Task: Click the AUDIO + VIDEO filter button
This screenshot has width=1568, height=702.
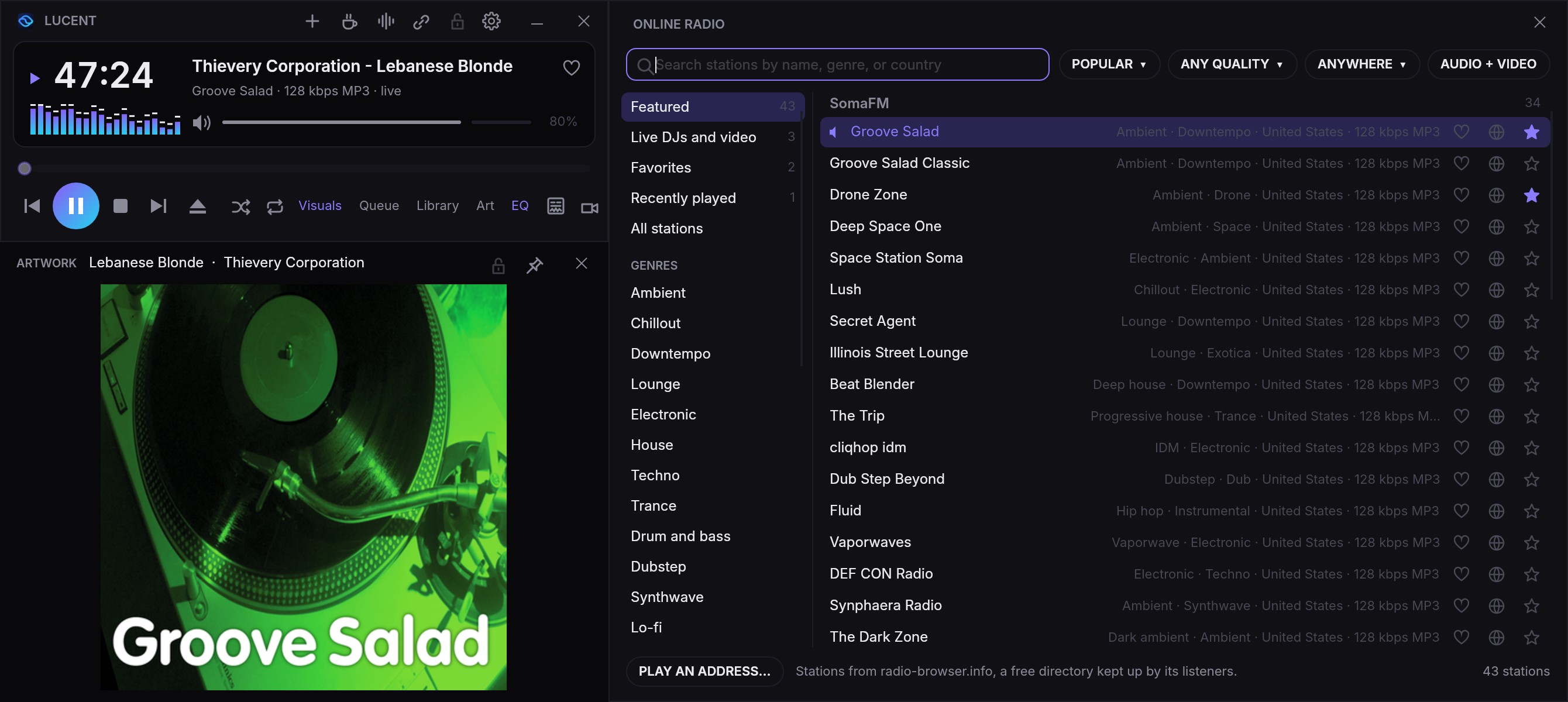Action: coord(1488,64)
